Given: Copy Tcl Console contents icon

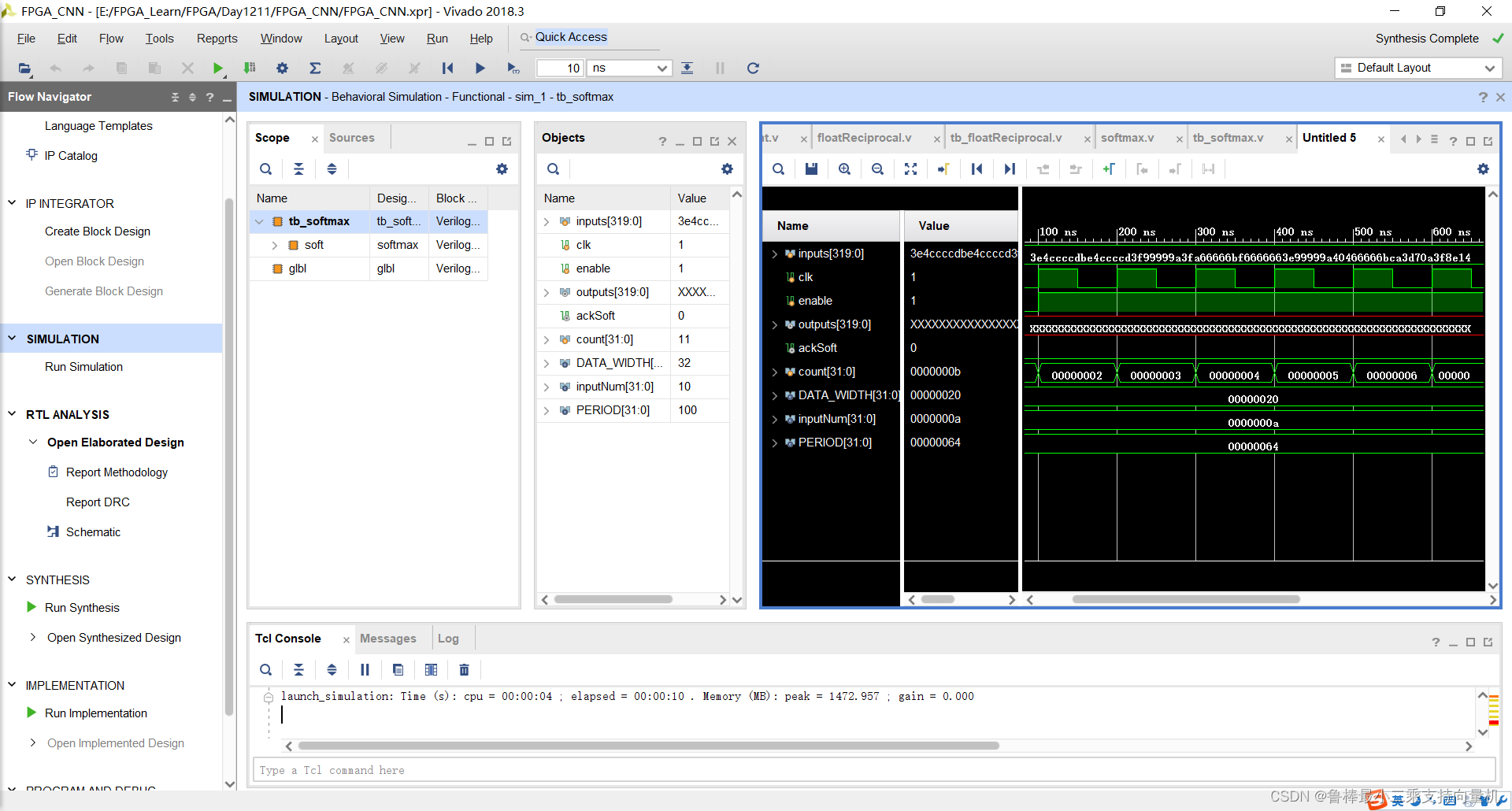Looking at the screenshot, I should click(398, 670).
